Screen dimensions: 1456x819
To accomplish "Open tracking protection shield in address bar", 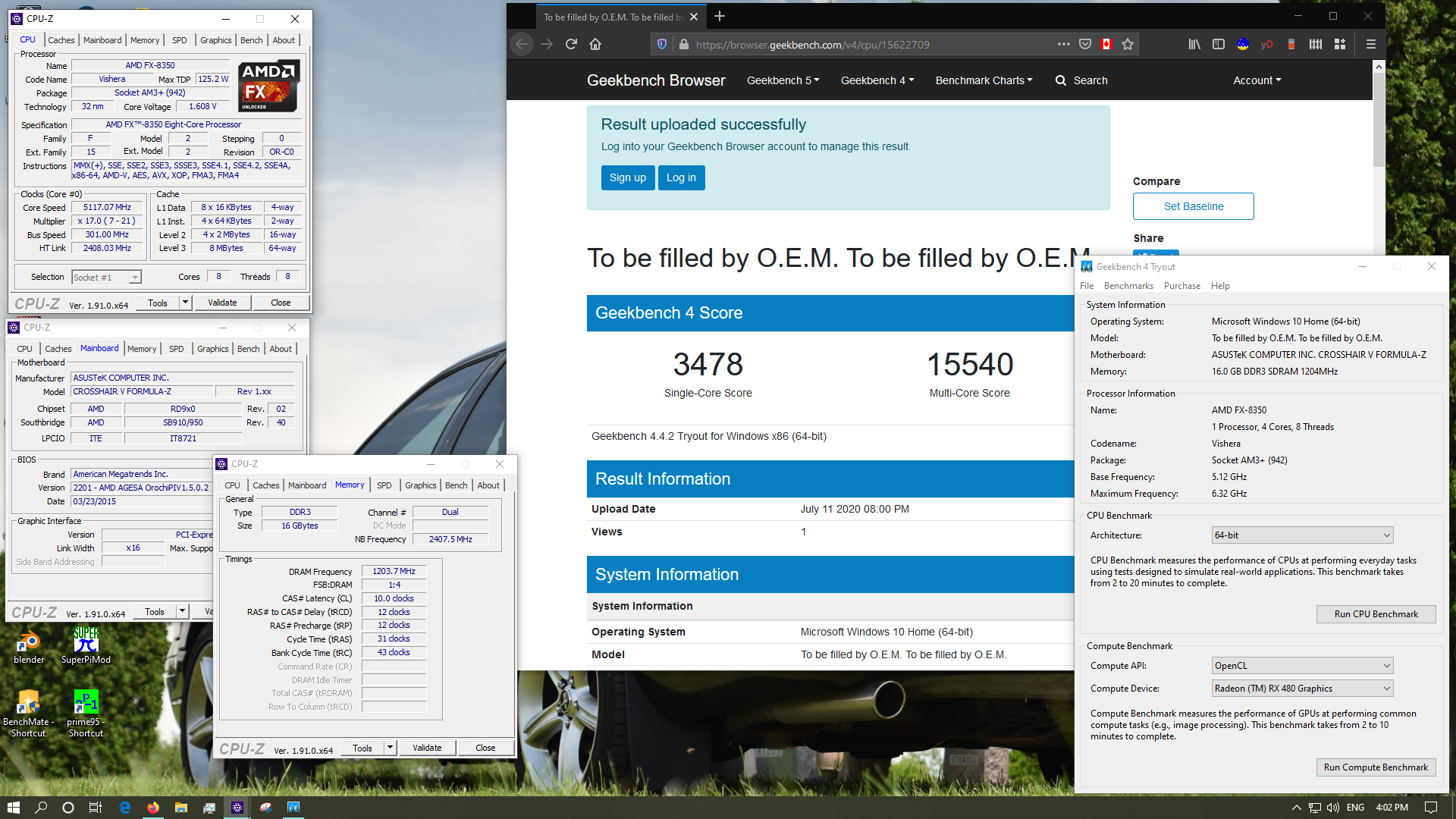I will (662, 44).
